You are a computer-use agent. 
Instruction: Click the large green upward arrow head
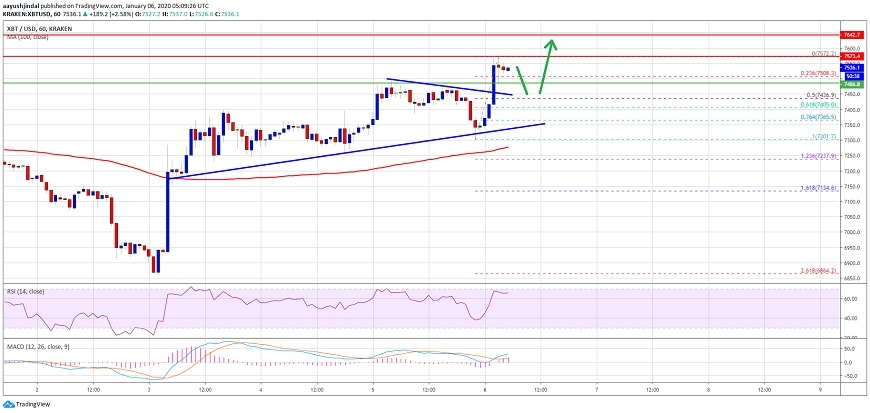click(x=551, y=43)
